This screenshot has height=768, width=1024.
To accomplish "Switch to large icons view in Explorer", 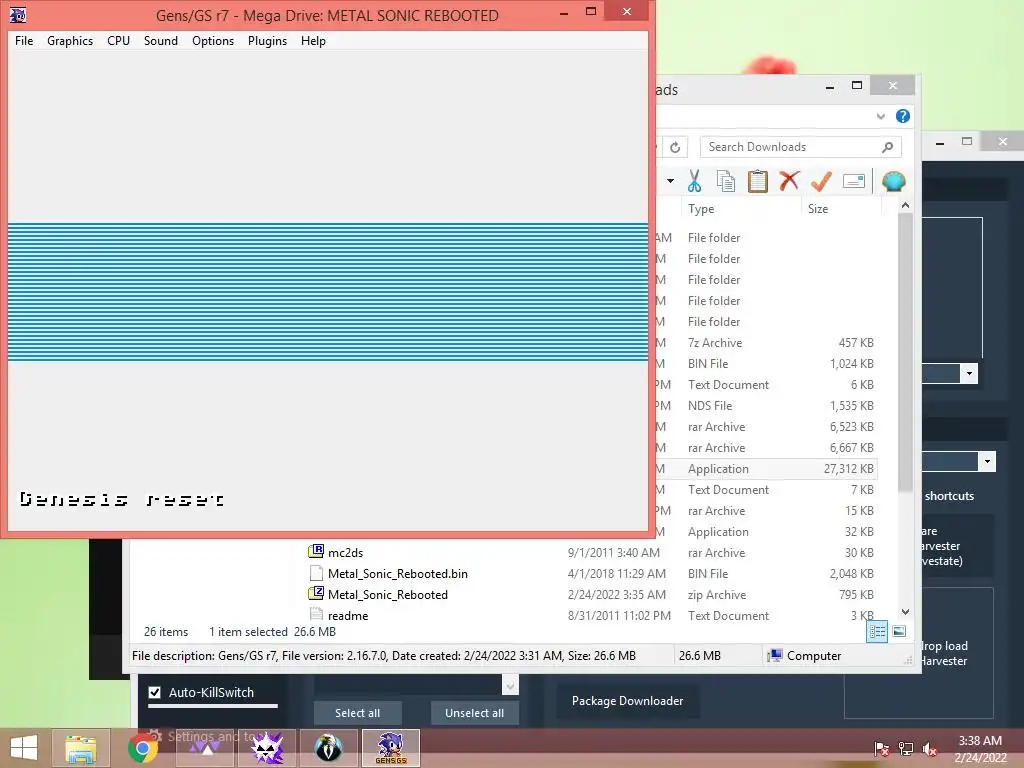I will point(899,631).
